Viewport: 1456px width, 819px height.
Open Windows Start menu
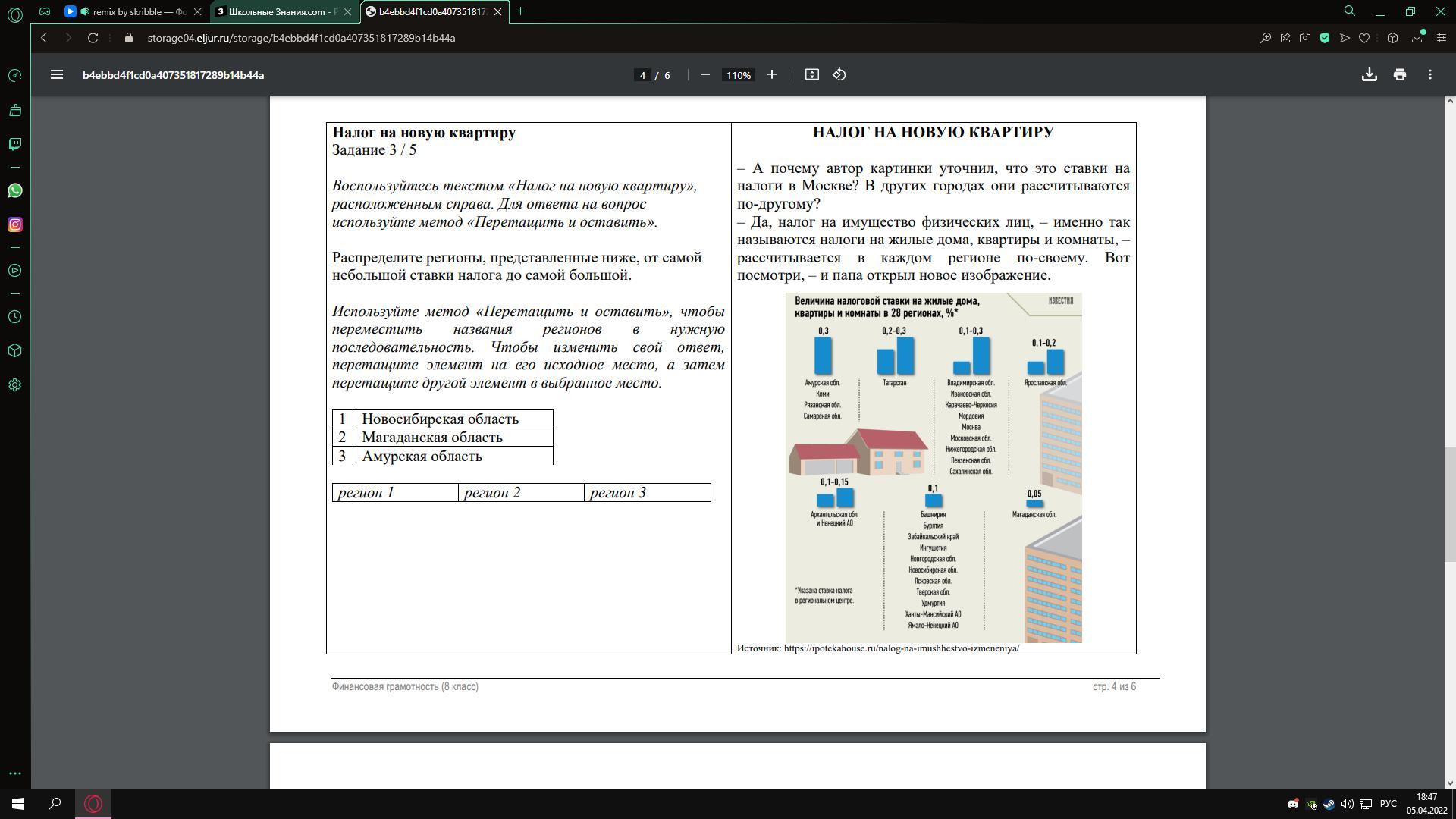click(x=18, y=804)
